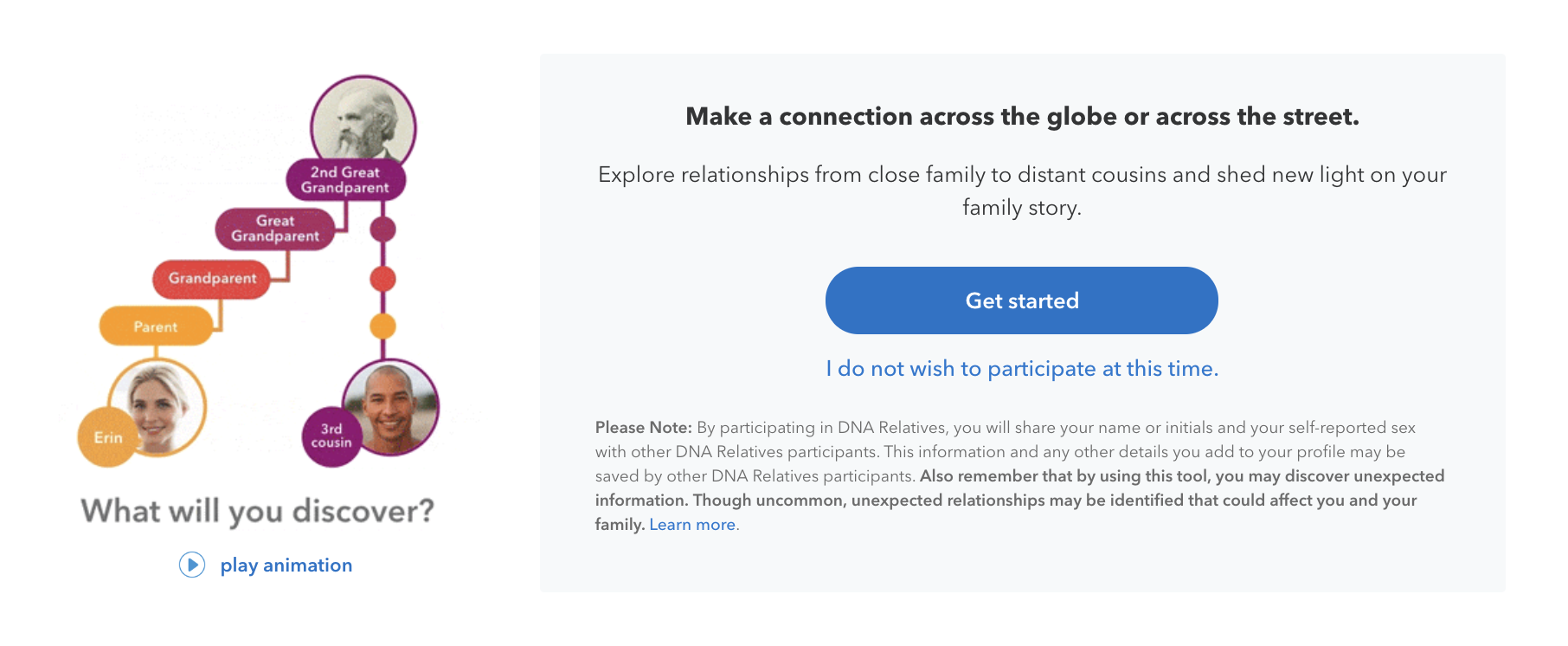Click the 'Make a connection across the globe' headline
The width and height of the screenshot is (1568, 646).
pos(1022,117)
